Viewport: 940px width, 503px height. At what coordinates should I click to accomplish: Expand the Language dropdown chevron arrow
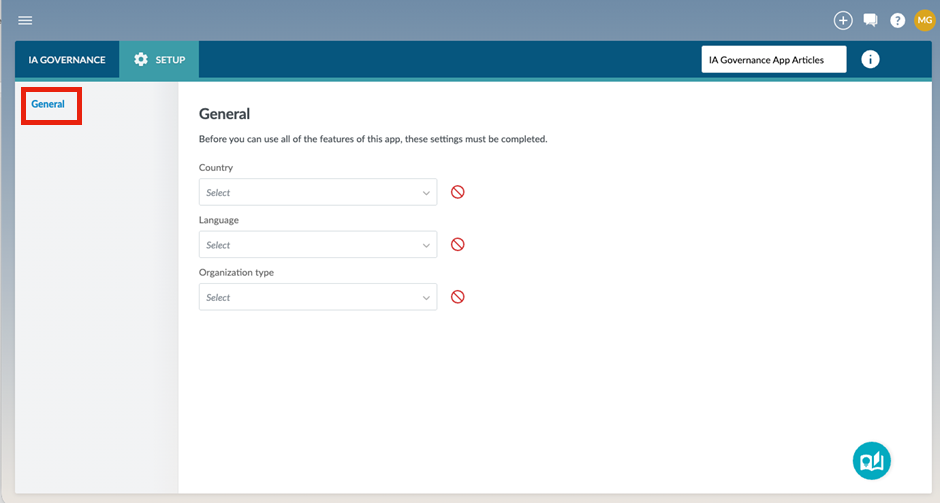coord(426,245)
